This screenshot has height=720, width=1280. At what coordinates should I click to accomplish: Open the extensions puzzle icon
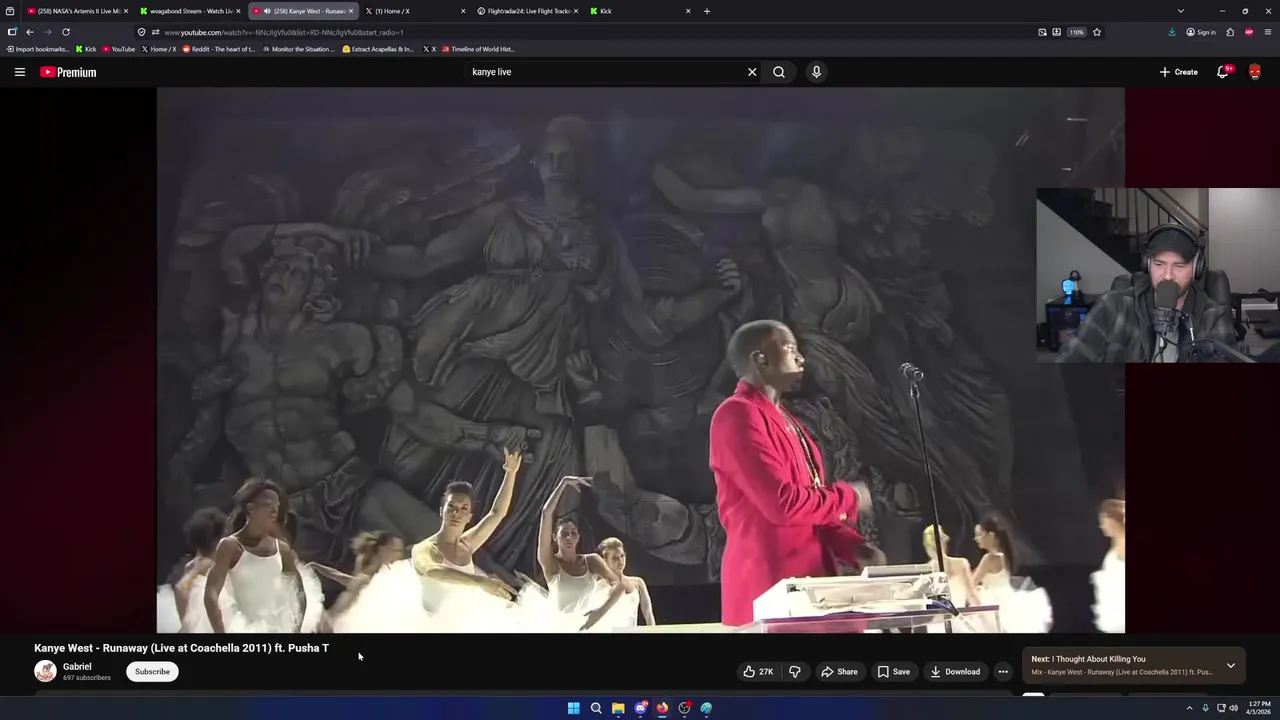coord(1230,32)
